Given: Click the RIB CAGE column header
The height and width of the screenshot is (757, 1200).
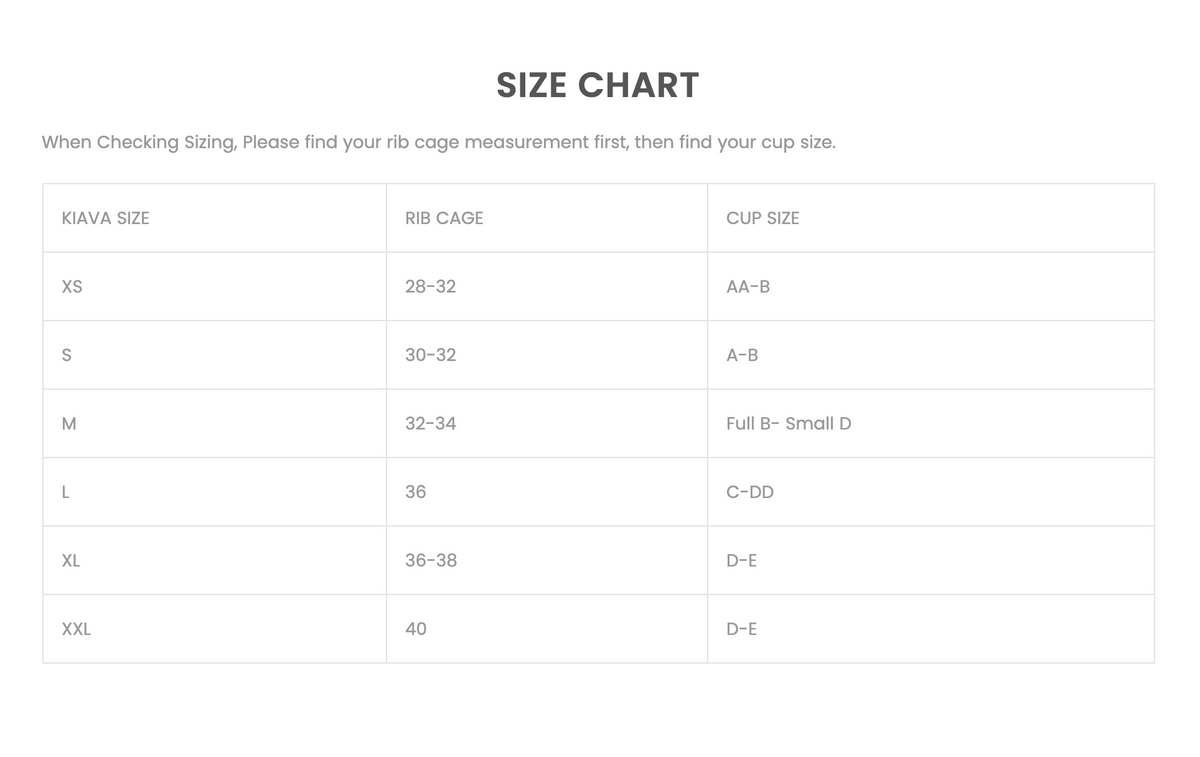Looking at the screenshot, I should (444, 218).
